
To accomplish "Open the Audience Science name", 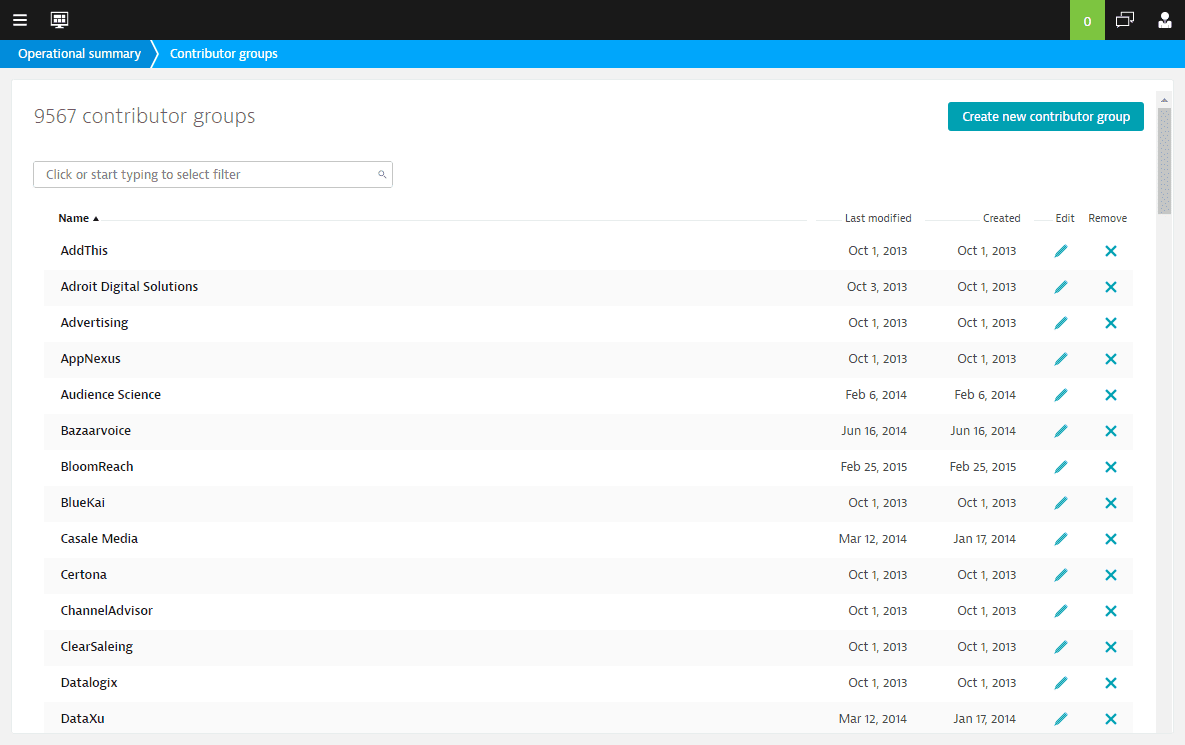I will click(x=110, y=395).
